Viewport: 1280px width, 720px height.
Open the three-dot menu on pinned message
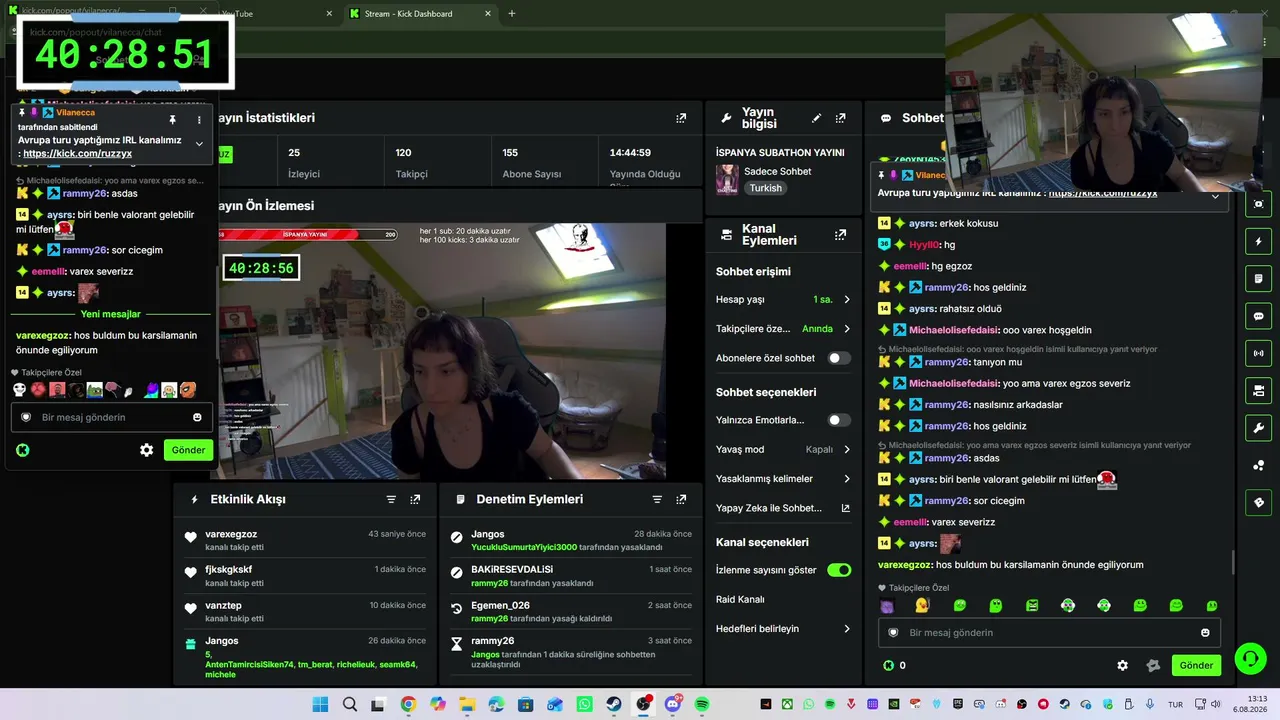(199, 120)
